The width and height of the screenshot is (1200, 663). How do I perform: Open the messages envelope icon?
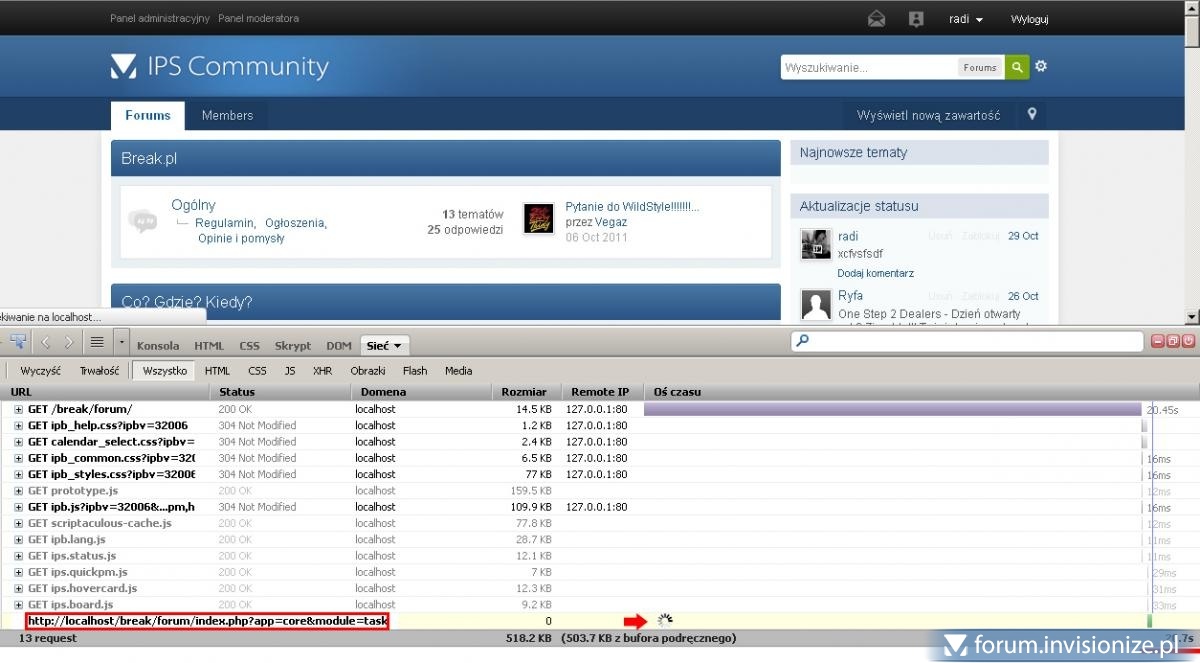tap(877, 19)
